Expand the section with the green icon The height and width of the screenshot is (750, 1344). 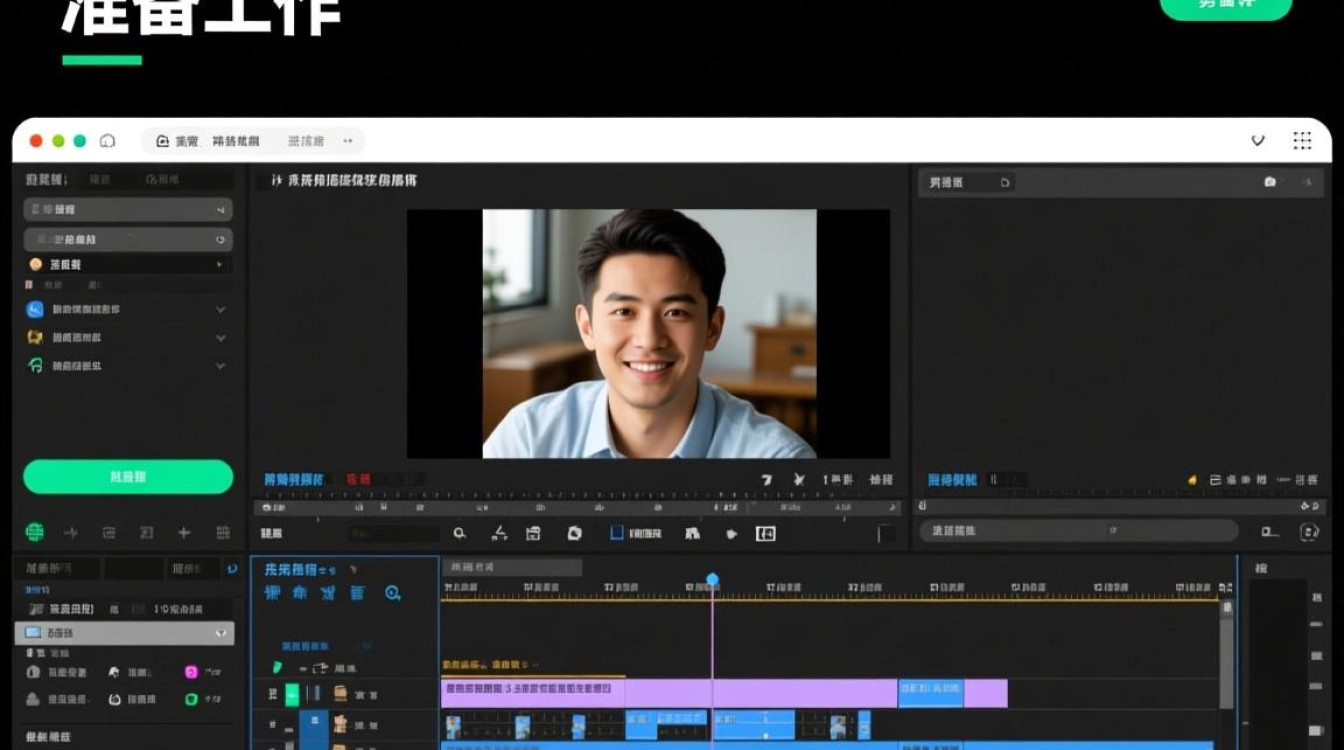pos(128,366)
